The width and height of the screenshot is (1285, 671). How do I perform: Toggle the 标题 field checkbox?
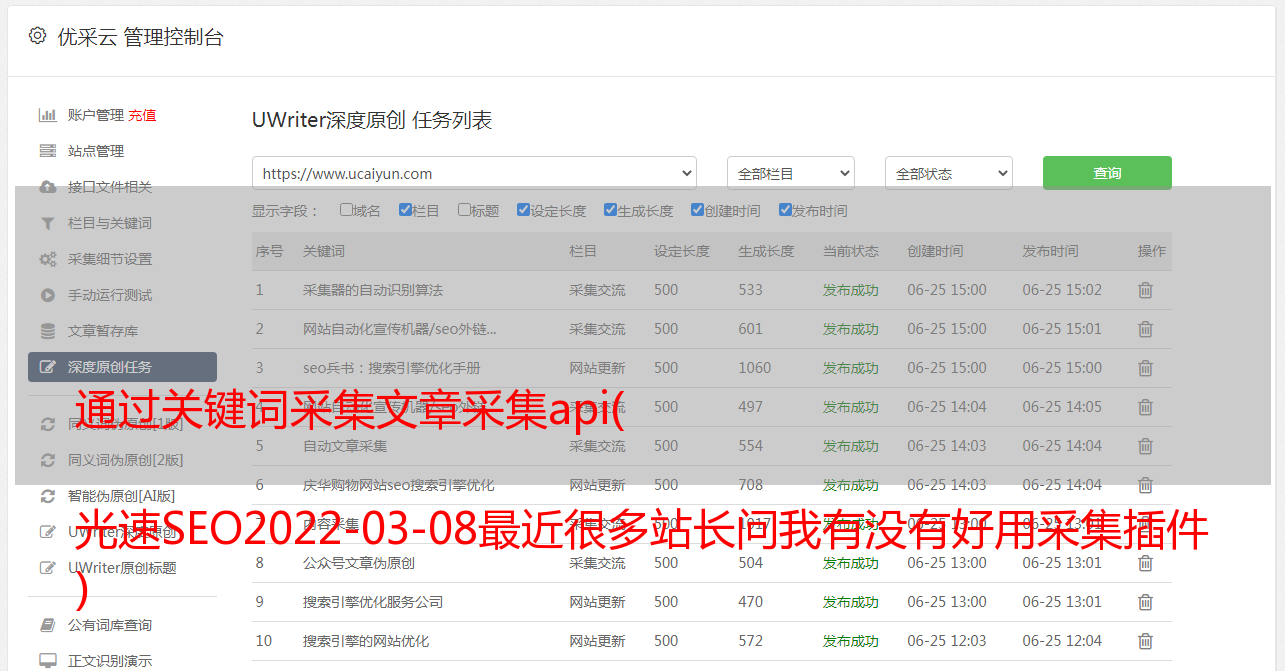pos(464,210)
